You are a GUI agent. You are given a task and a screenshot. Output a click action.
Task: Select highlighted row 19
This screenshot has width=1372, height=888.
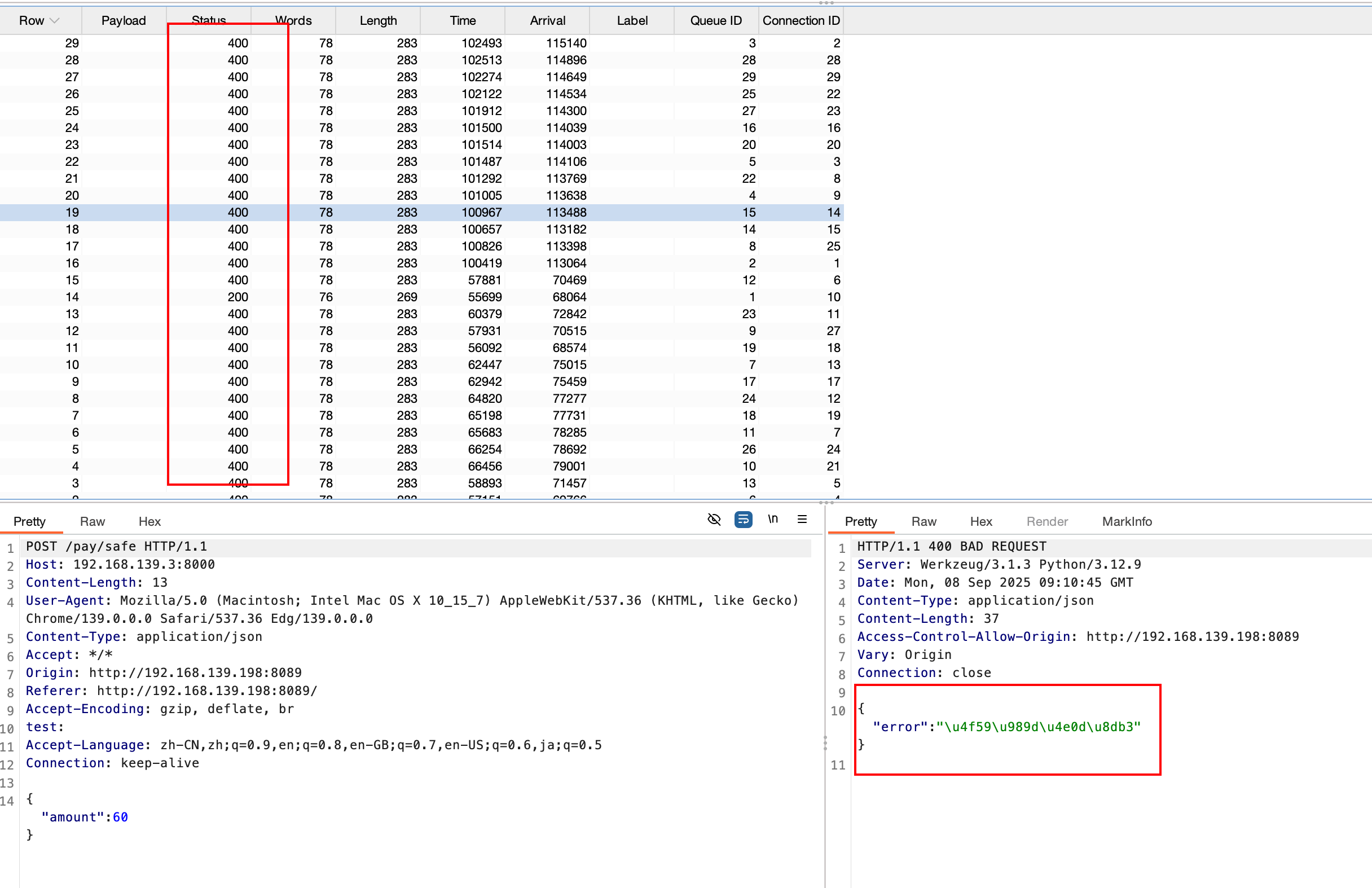pyautogui.click(x=421, y=213)
